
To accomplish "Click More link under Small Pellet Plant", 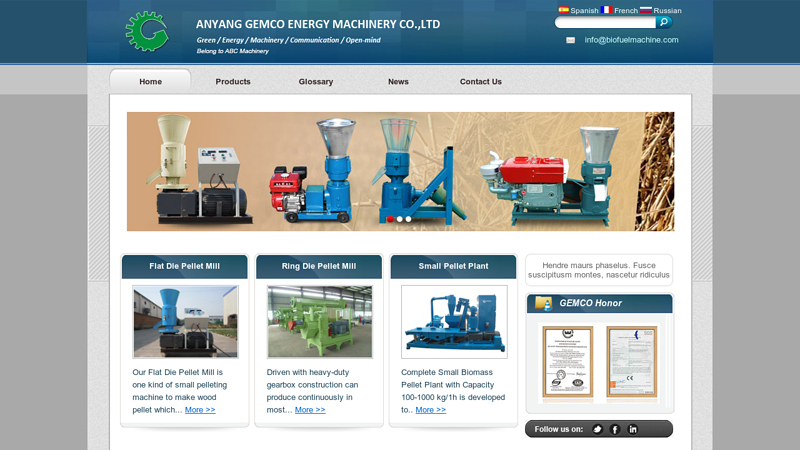I will (431, 410).
